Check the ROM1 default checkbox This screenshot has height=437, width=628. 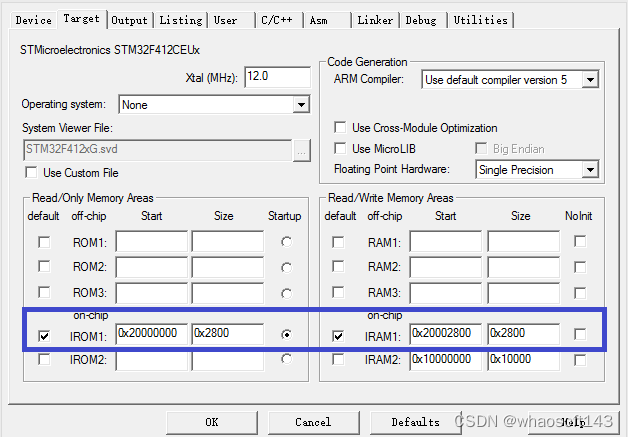tap(44, 242)
